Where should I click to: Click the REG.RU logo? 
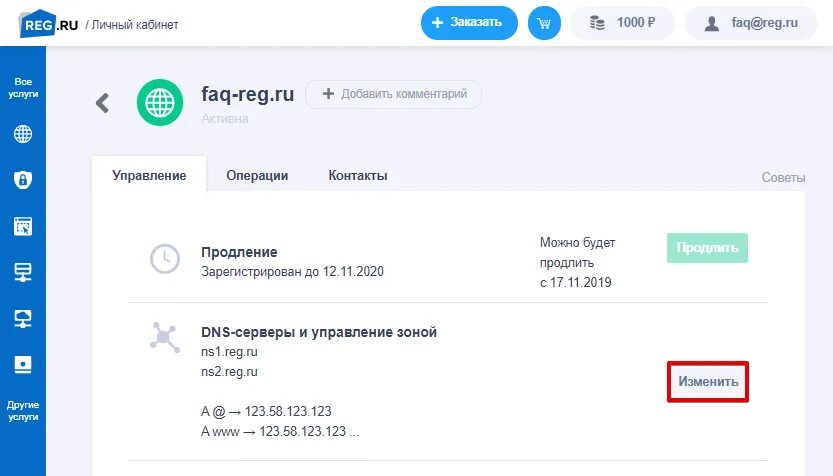49,22
